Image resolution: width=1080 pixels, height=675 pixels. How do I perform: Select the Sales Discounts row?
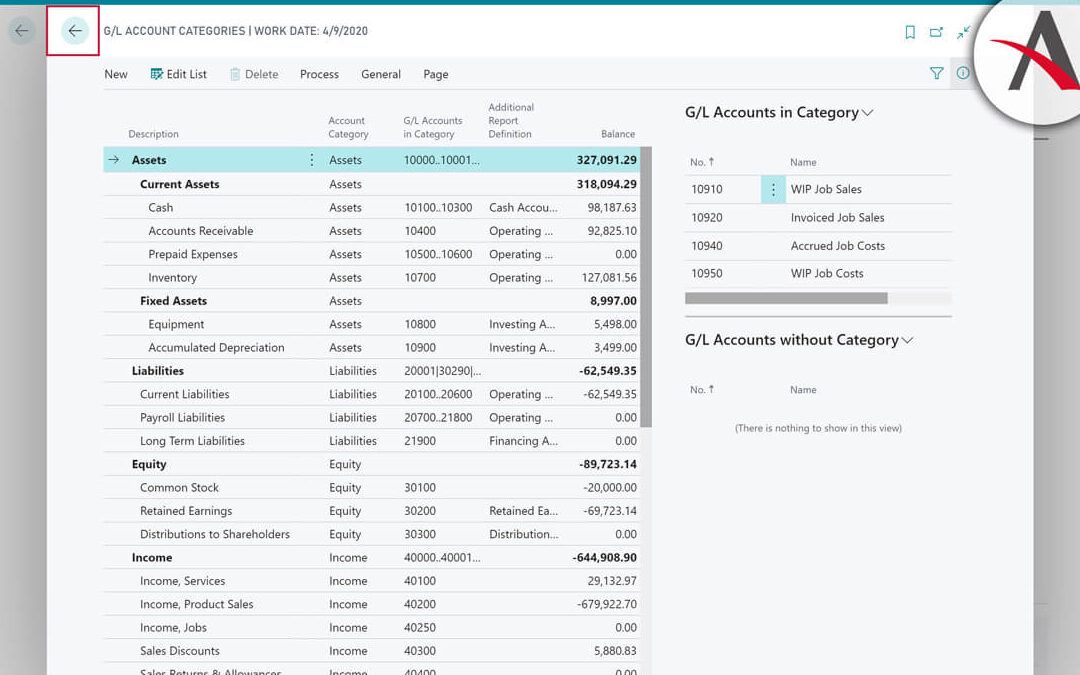click(371, 652)
